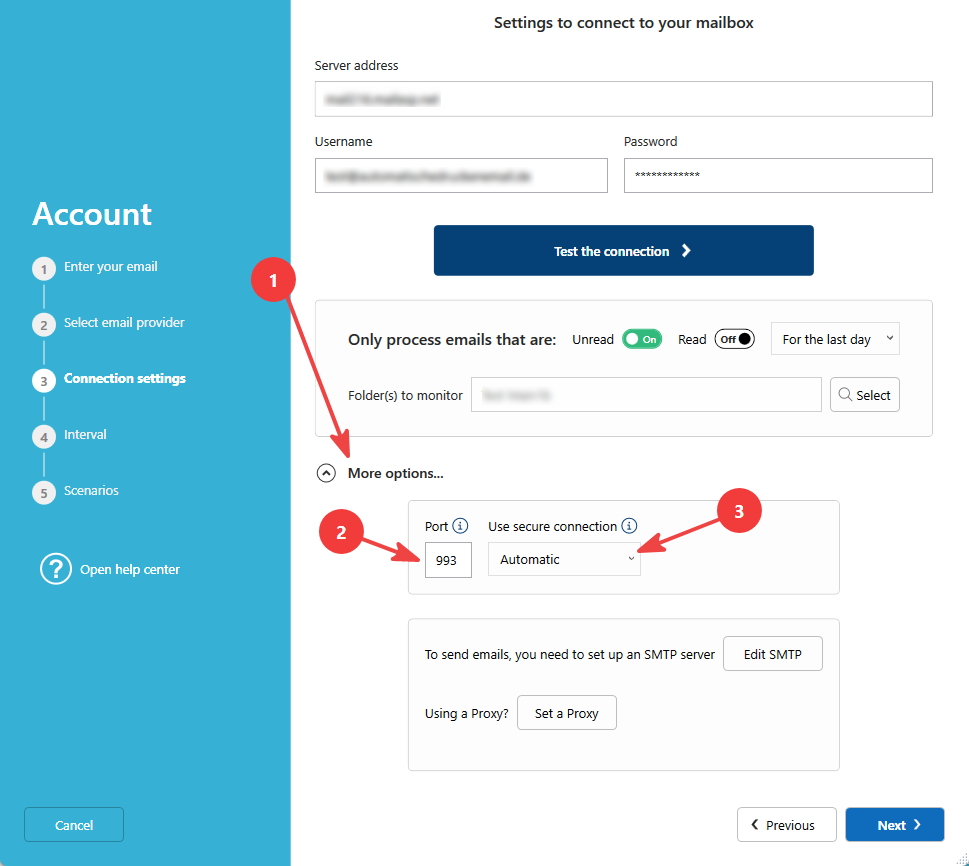
Task: Click the Port number field
Action: click(x=448, y=560)
